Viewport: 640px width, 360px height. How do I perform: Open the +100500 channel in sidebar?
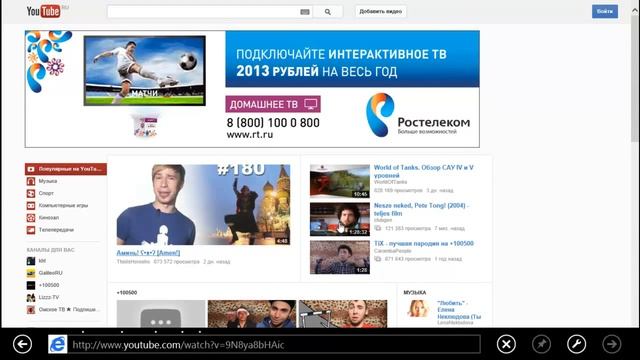49,285
